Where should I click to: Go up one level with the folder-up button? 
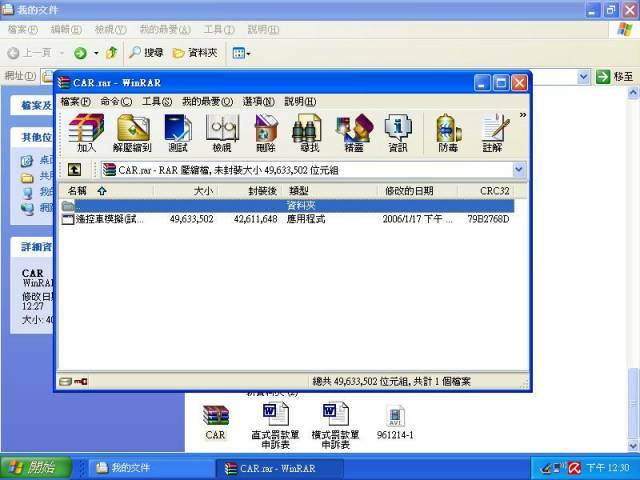coord(74,170)
